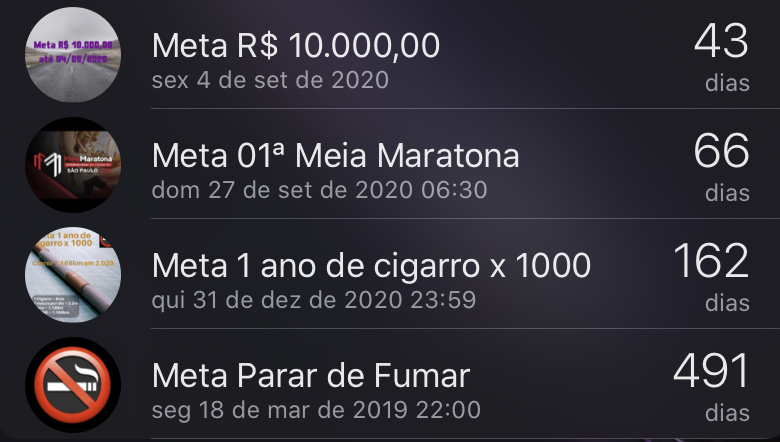Click the date qui 31 de dez de 2020 23:59
The width and height of the screenshot is (780, 442).
[x=314, y=300]
